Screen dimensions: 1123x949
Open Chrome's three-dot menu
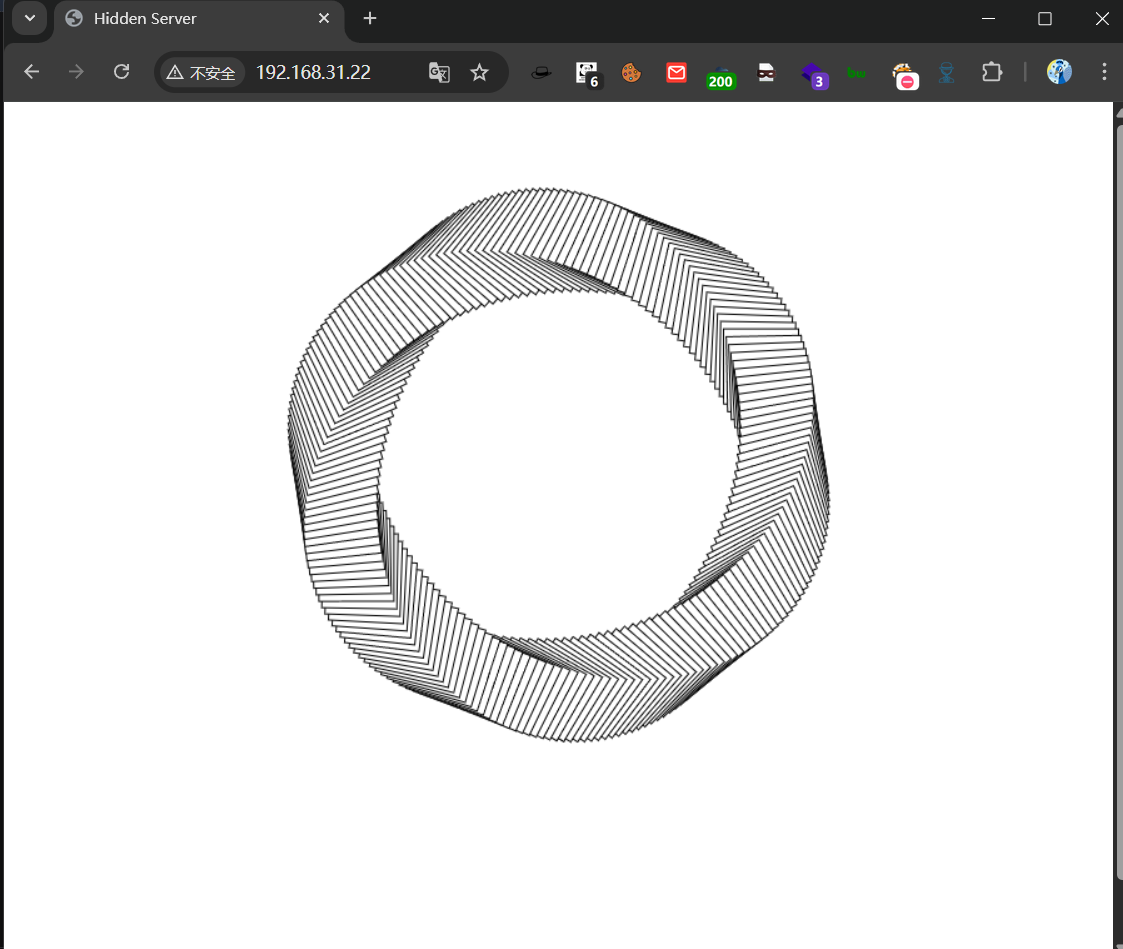pyautogui.click(x=1104, y=72)
